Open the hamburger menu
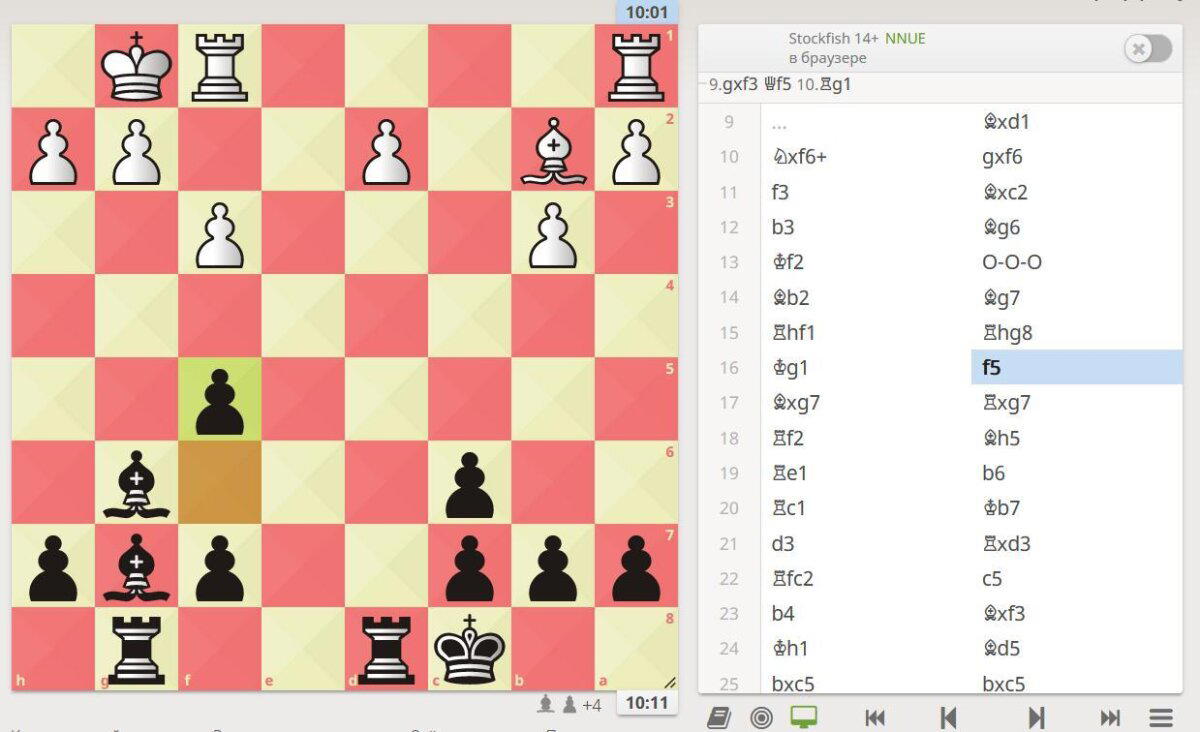This screenshot has height=732, width=1200. coord(1161,717)
